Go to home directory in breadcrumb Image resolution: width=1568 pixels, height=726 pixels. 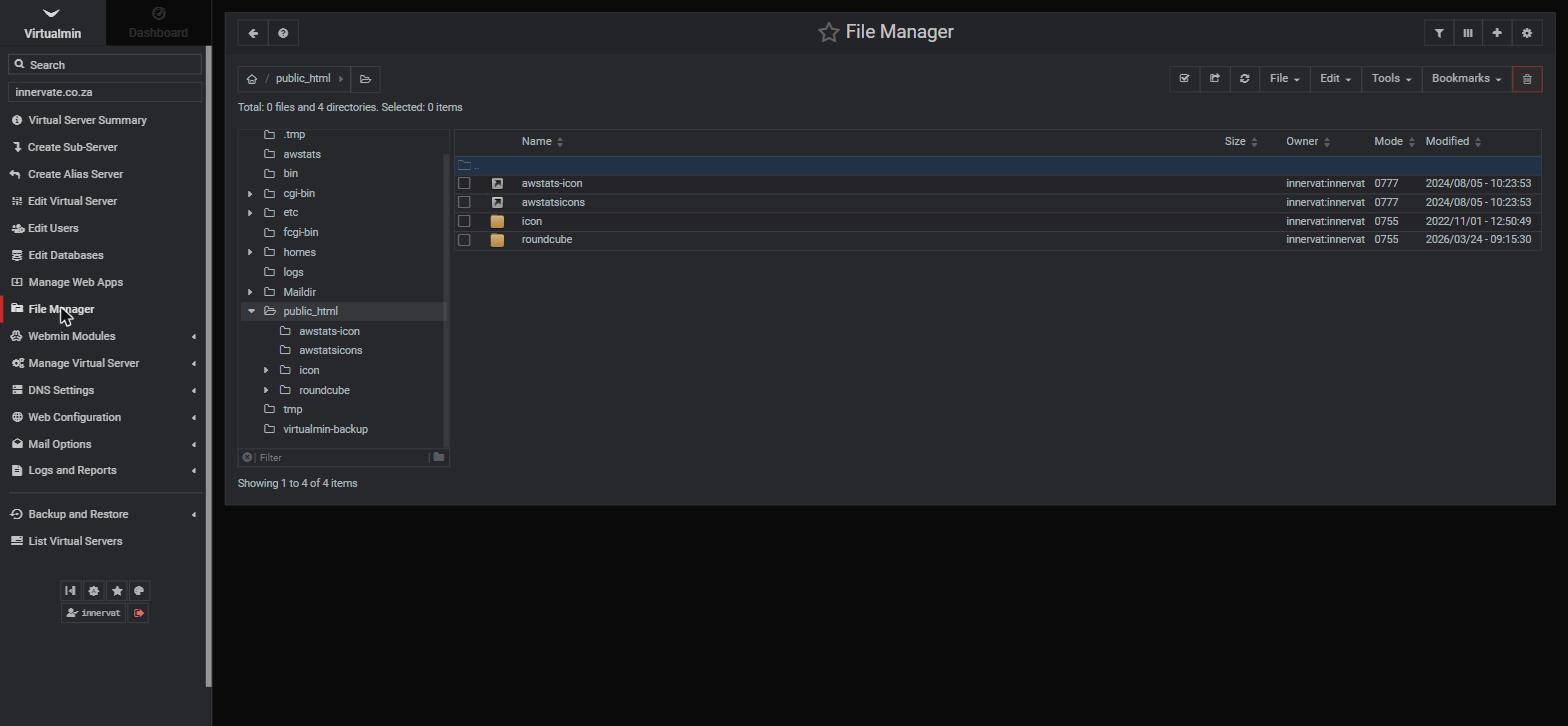(x=252, y=79)
